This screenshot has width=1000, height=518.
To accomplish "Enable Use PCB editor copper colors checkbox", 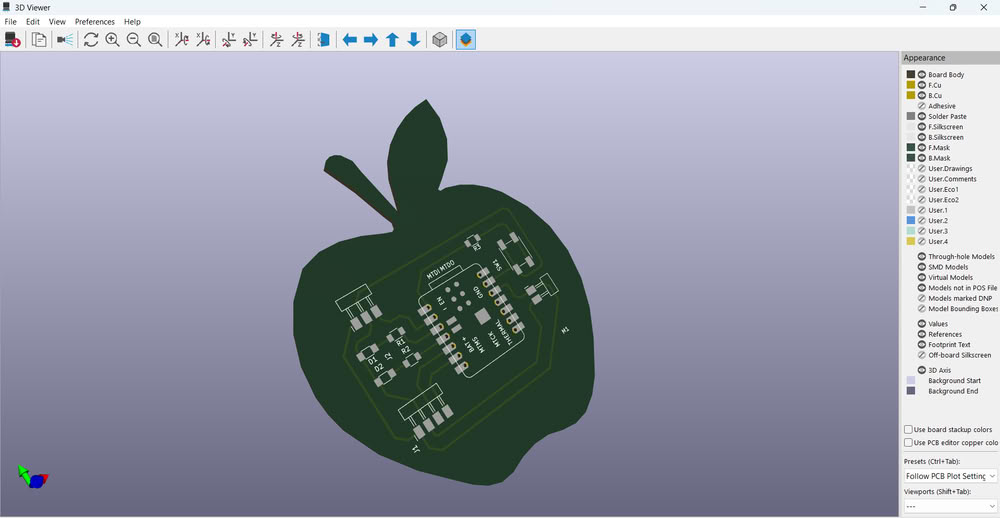I will 908,442.
